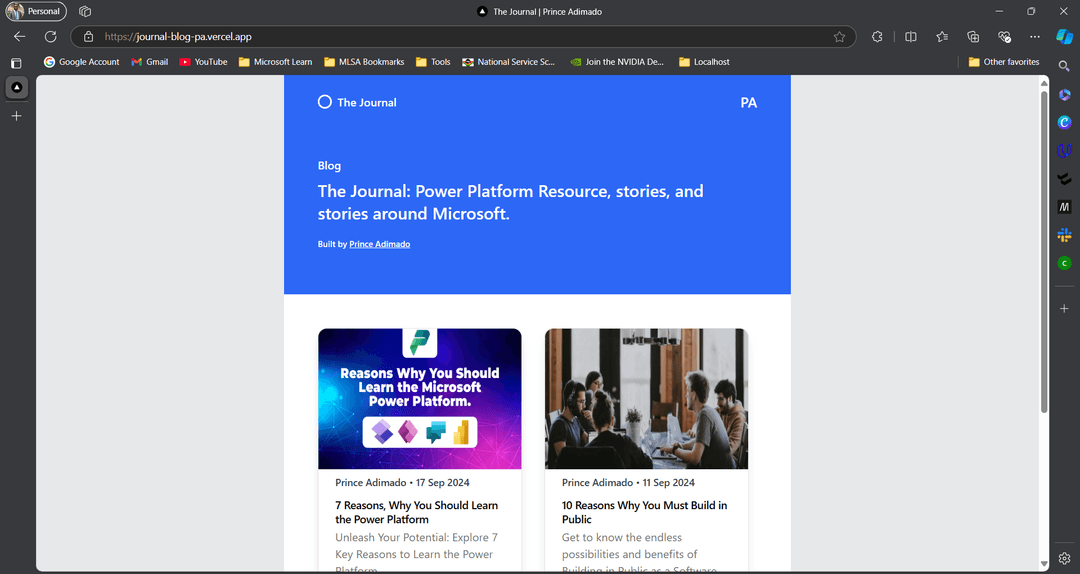Image resolution: width=1080 pixels, height=574 pixels.
Task: Star this page as a favorite
Action: pos(839,37)
